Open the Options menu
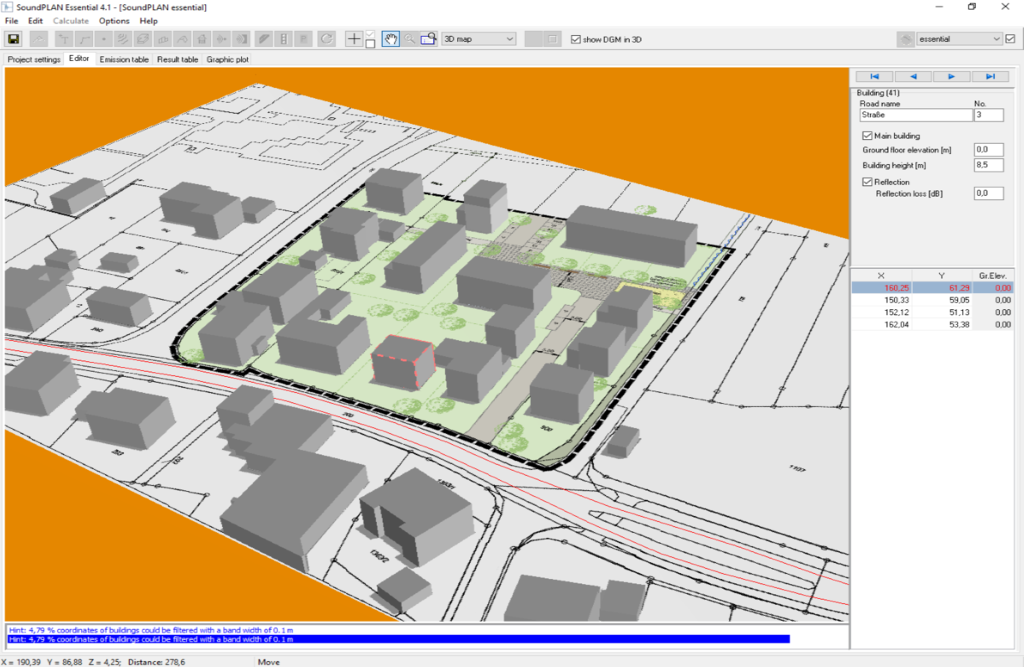1024x667 pixels. [x=114, y=21]
